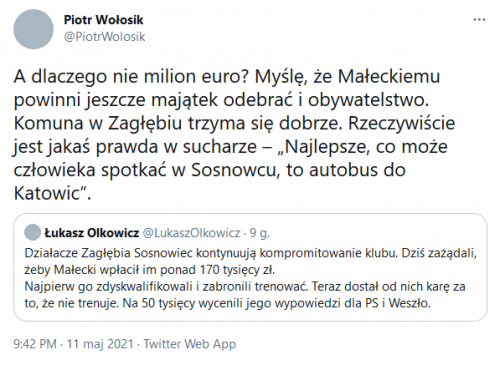Click the quoted line "Najpierw go zdyskwalifikowali"
The height and width of the screenshot is (365, 500).
tap(108, 287)
